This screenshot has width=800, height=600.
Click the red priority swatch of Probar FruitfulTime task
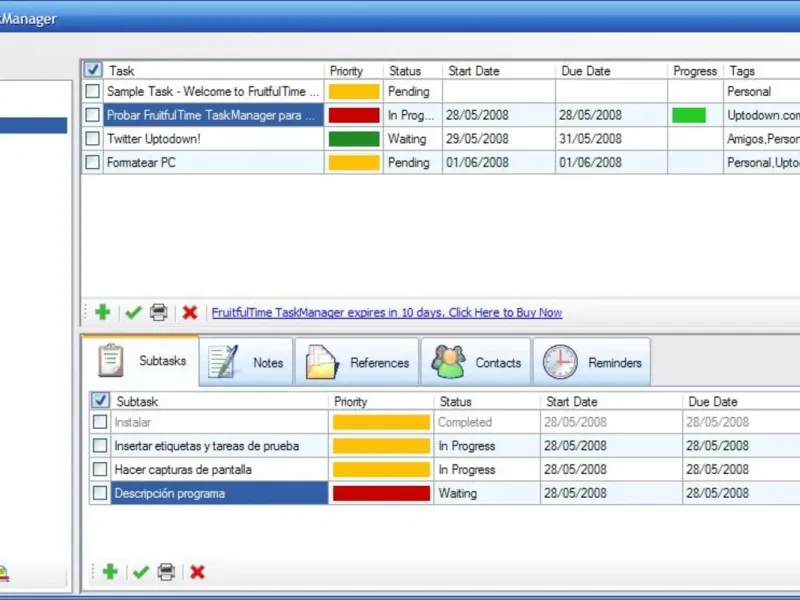click(x=354, y=115)
